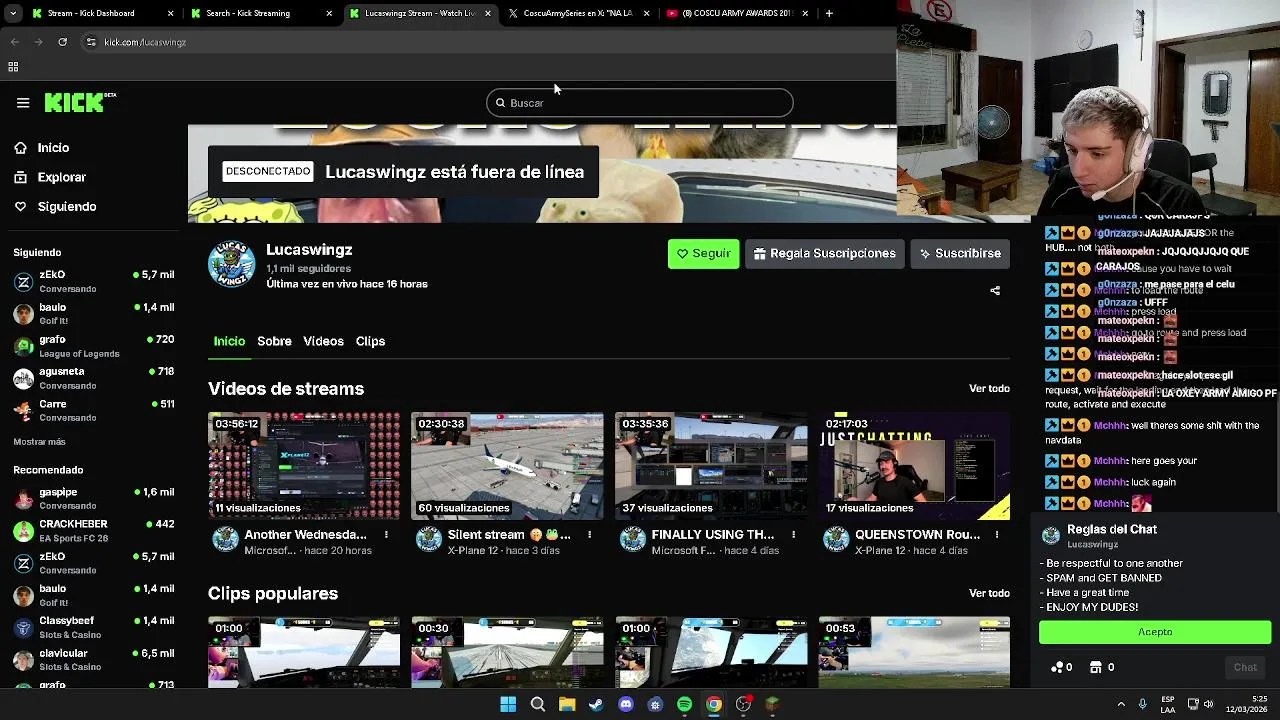Open the hamburger sidebar menu icon
1280x720 pixels.
pyautogui.click(x=23, y=103)
